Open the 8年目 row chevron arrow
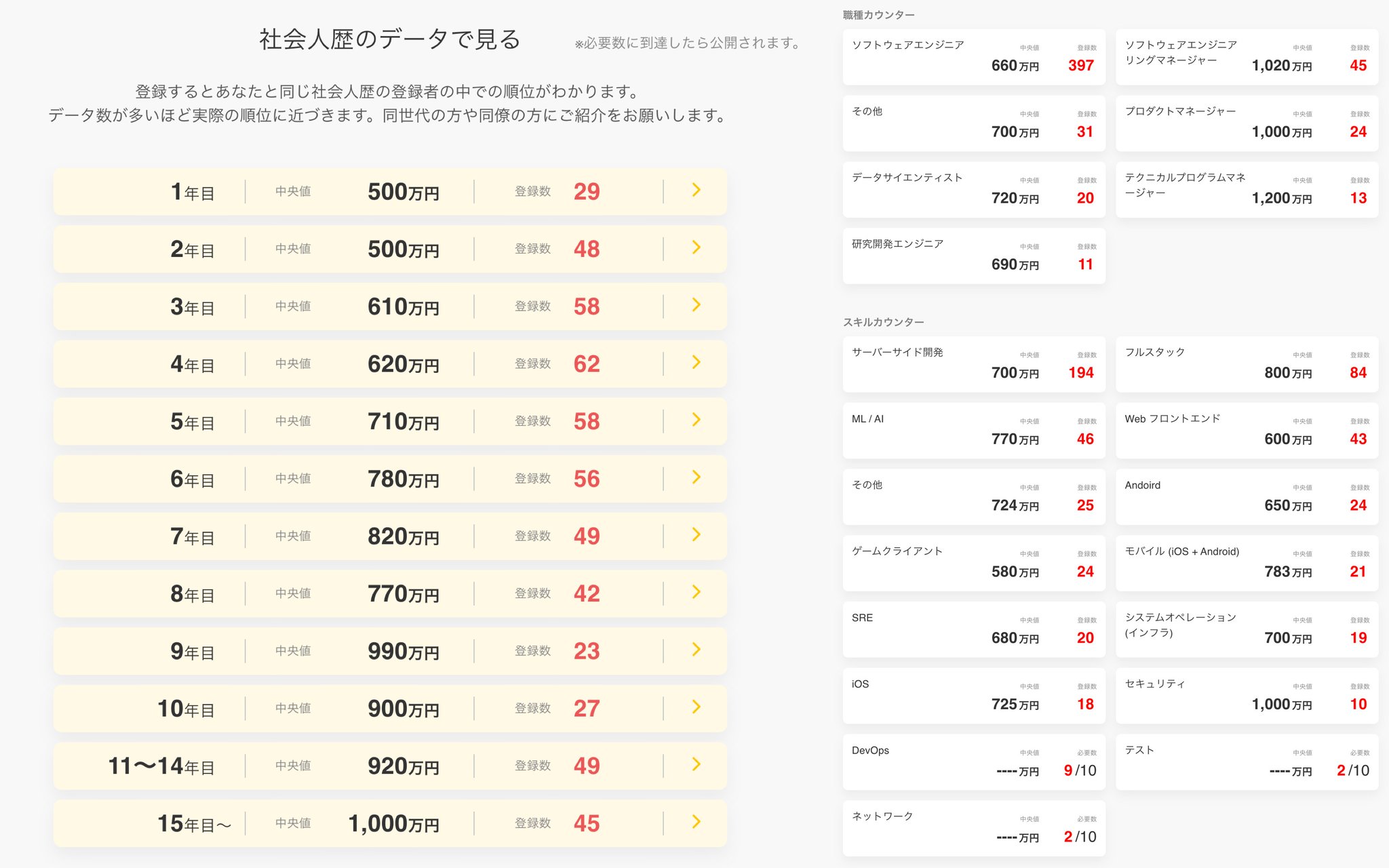Image resolution: width=1389 pixels, height=868 pixels. (x=696, y=593)
